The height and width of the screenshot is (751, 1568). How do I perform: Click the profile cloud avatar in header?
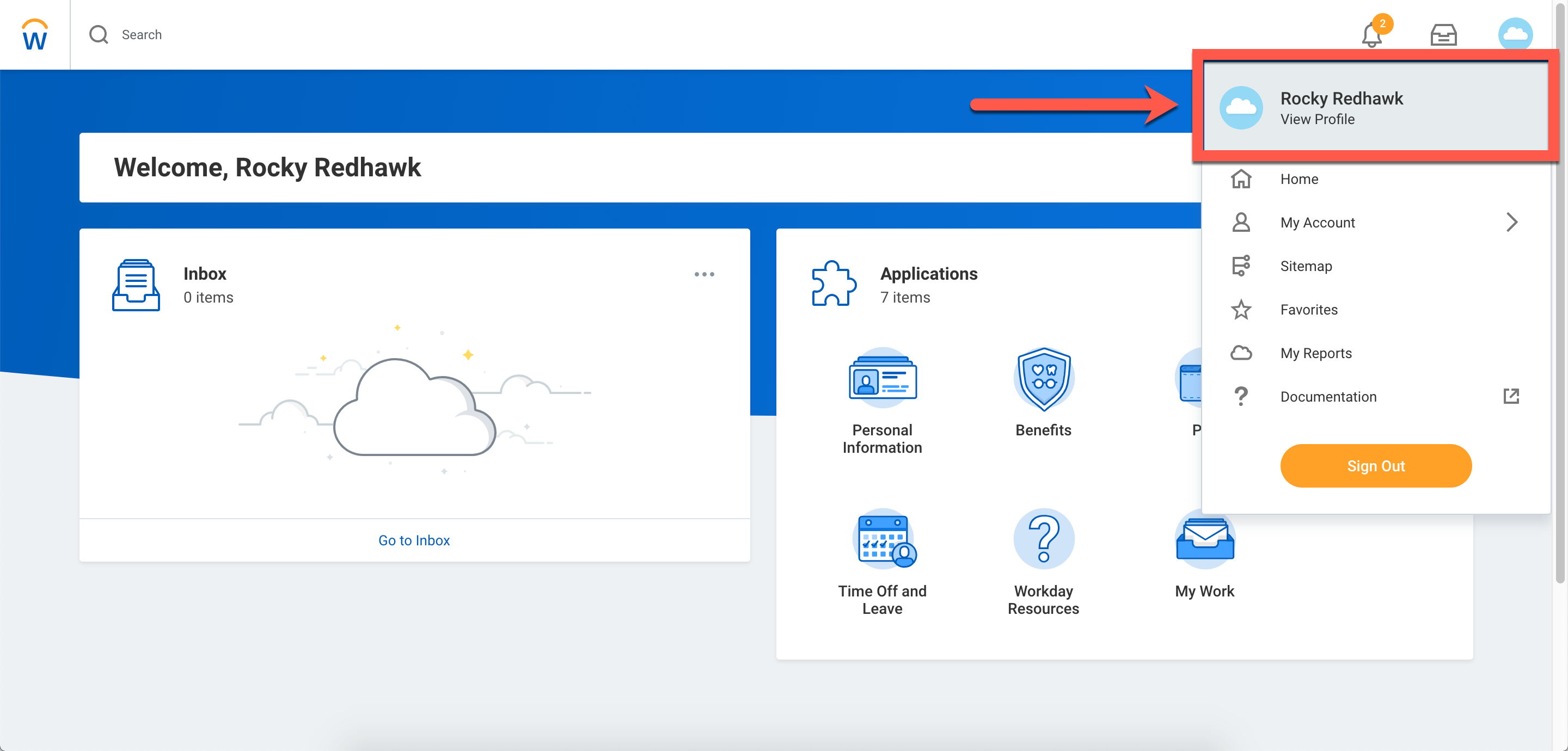tap(1515, 35)
